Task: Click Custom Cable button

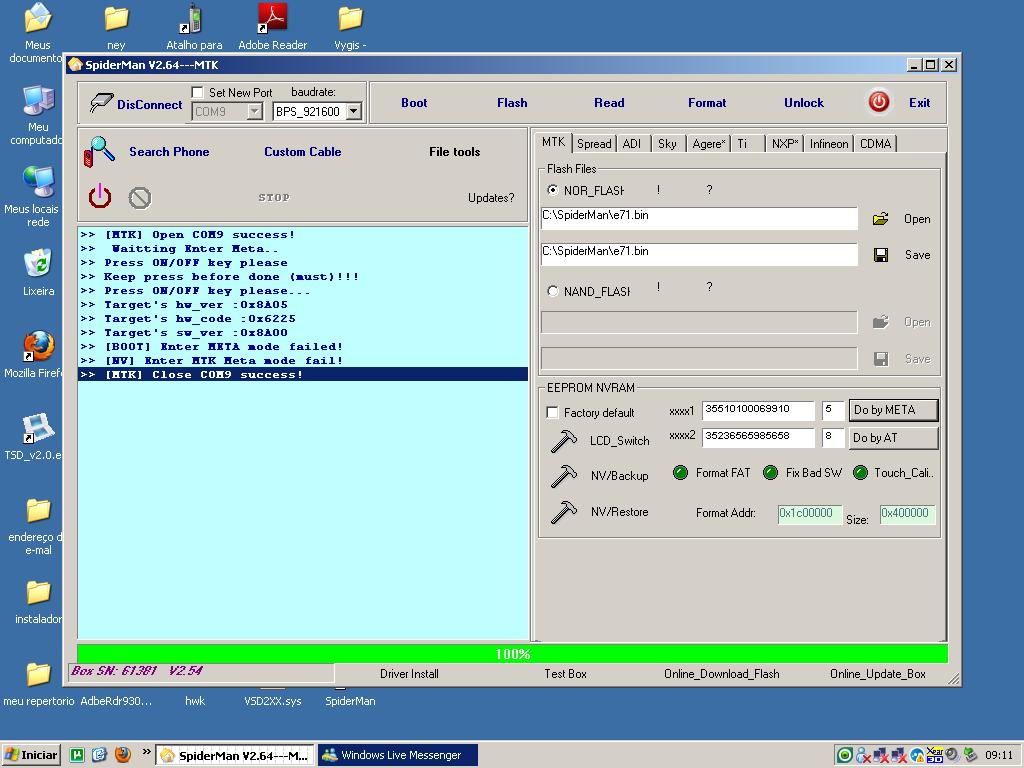Action: (303, 152)
